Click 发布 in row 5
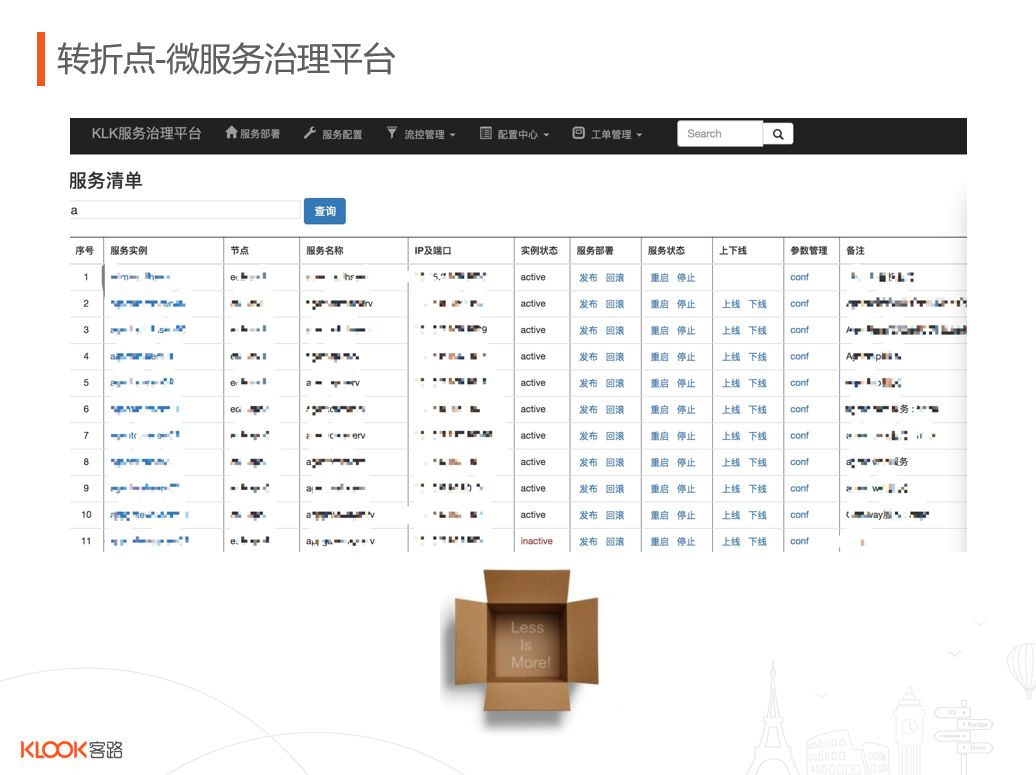Image resolution: width=1036 pixels, height=775 pixels. (x=588, y=383)
